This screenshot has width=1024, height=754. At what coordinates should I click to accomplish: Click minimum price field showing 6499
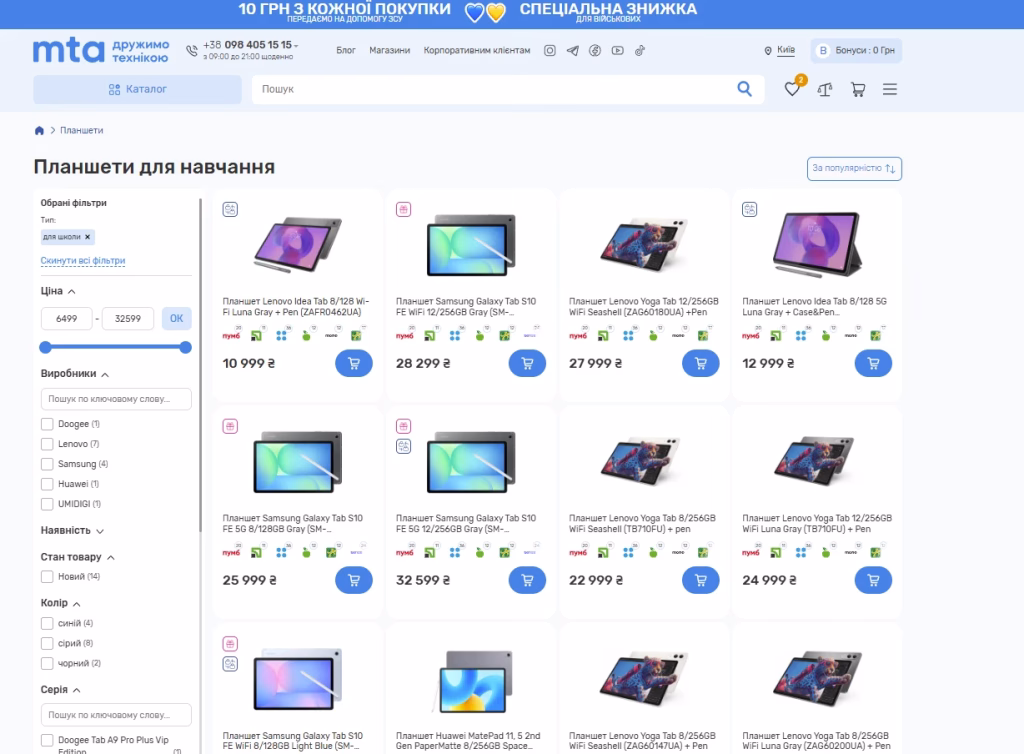[x=67, y=319]
